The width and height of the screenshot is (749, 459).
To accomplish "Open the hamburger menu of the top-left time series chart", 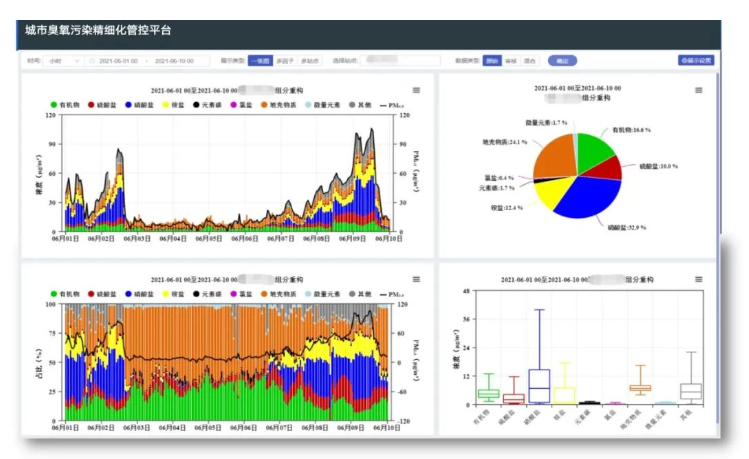I will pyautogui.click(x=416, y=91).
